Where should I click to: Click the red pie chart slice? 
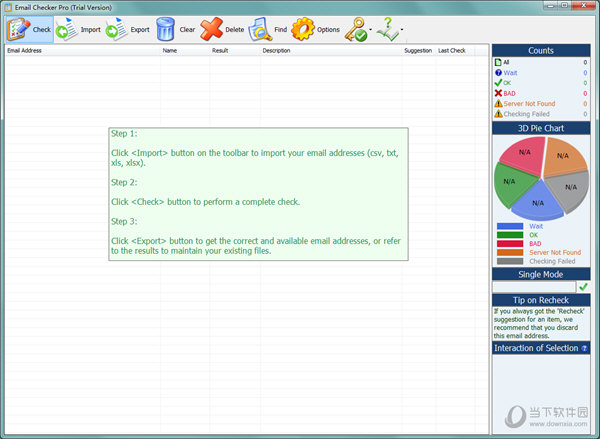tap(525, 155)
